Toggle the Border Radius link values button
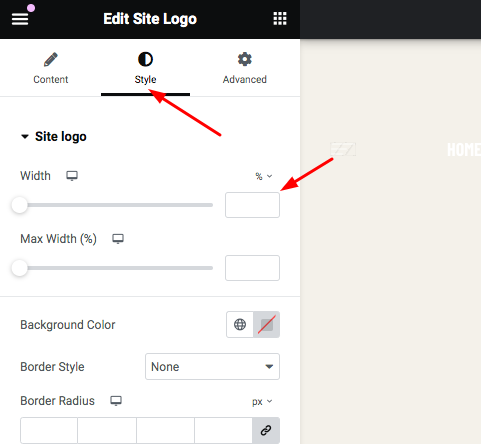Viewport: 481px width, 444px height. coord(266,430)
